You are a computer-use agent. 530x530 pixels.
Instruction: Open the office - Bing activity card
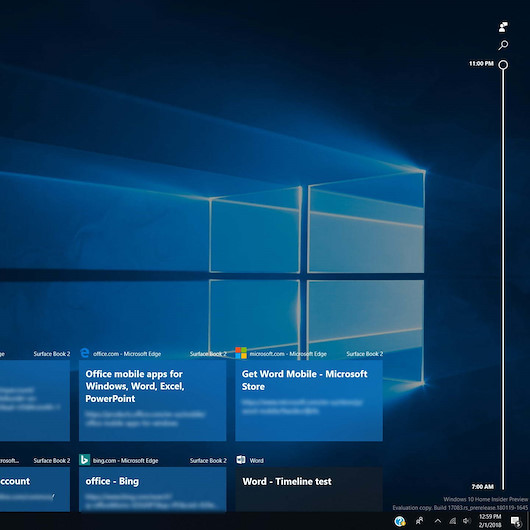(x=152, y=489)
